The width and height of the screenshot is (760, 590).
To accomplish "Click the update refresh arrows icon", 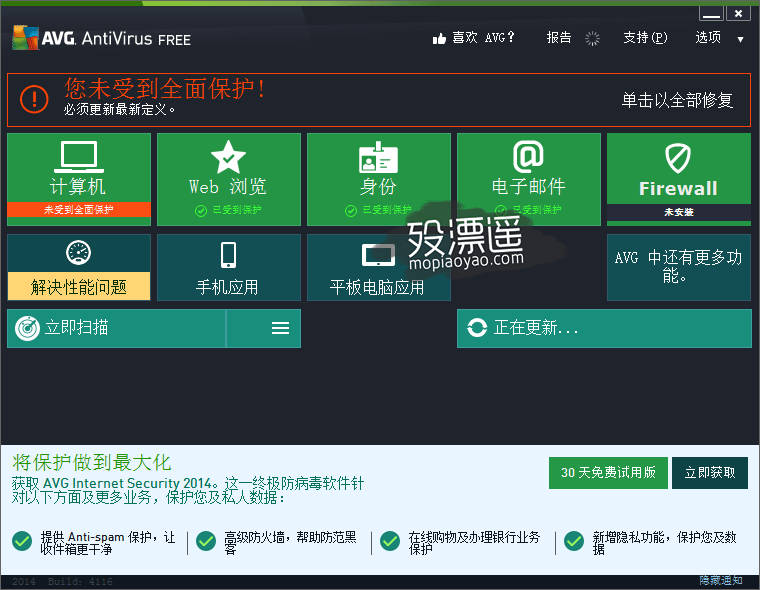I will (x=477, y=328).
